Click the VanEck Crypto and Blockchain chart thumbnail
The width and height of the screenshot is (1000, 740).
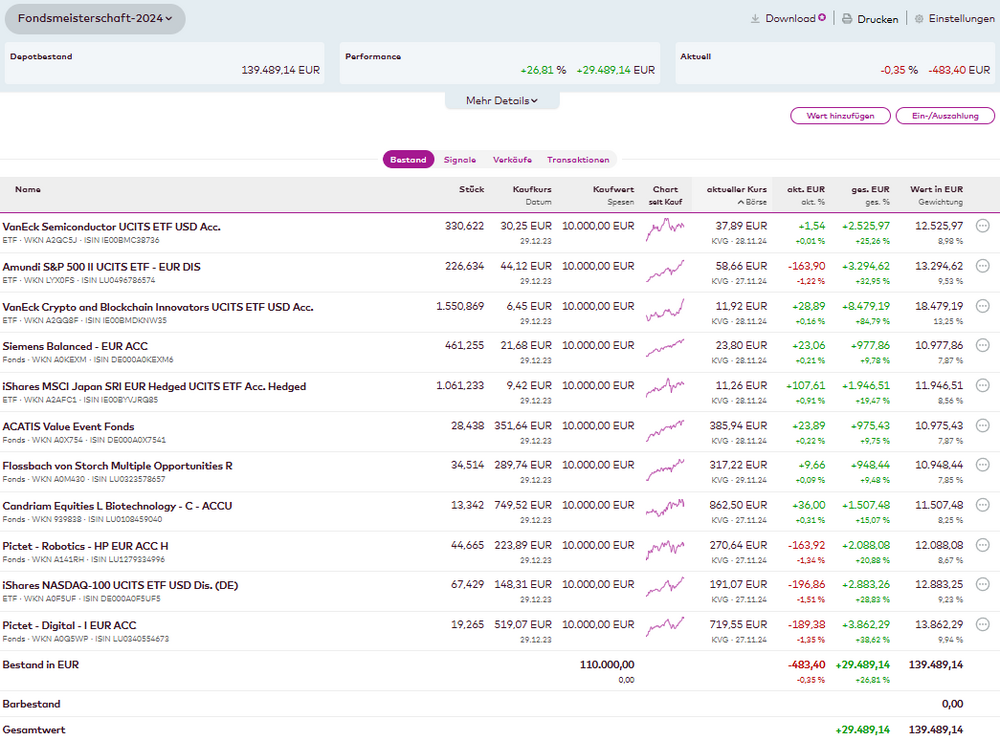[x=665, y=311]
